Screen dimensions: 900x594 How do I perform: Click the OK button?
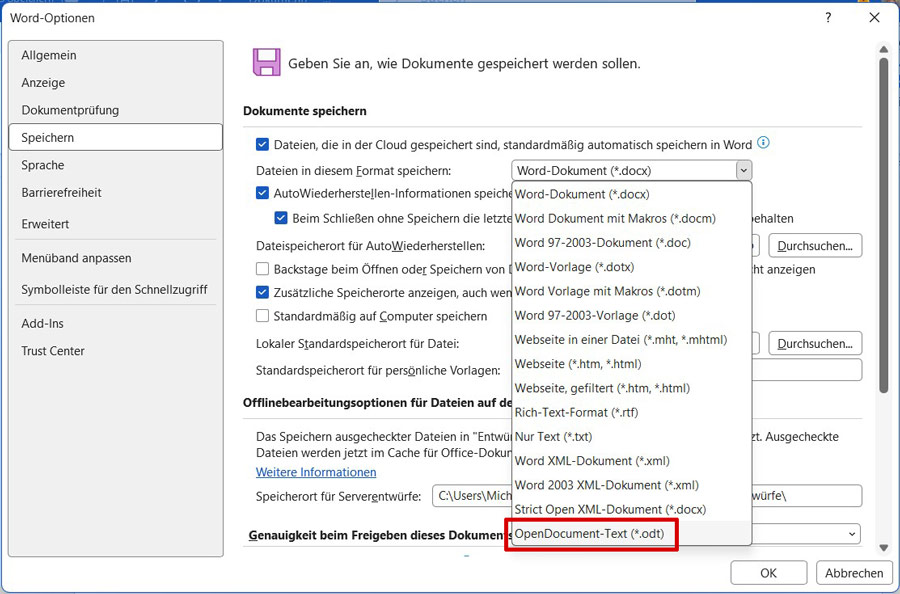768,573
